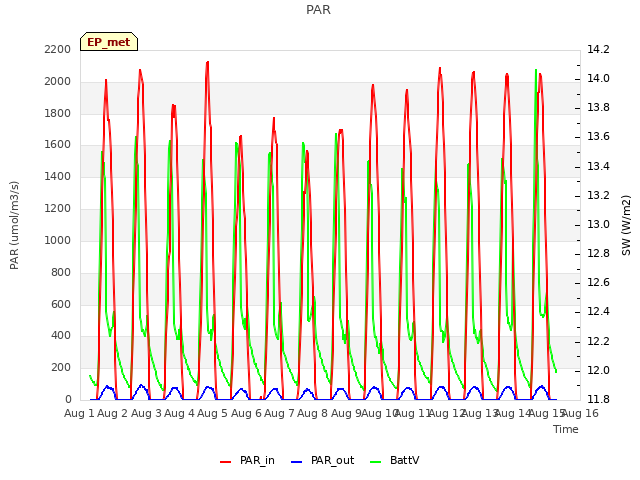Click the 1000 left-axis value

click(x=58, y=240)
